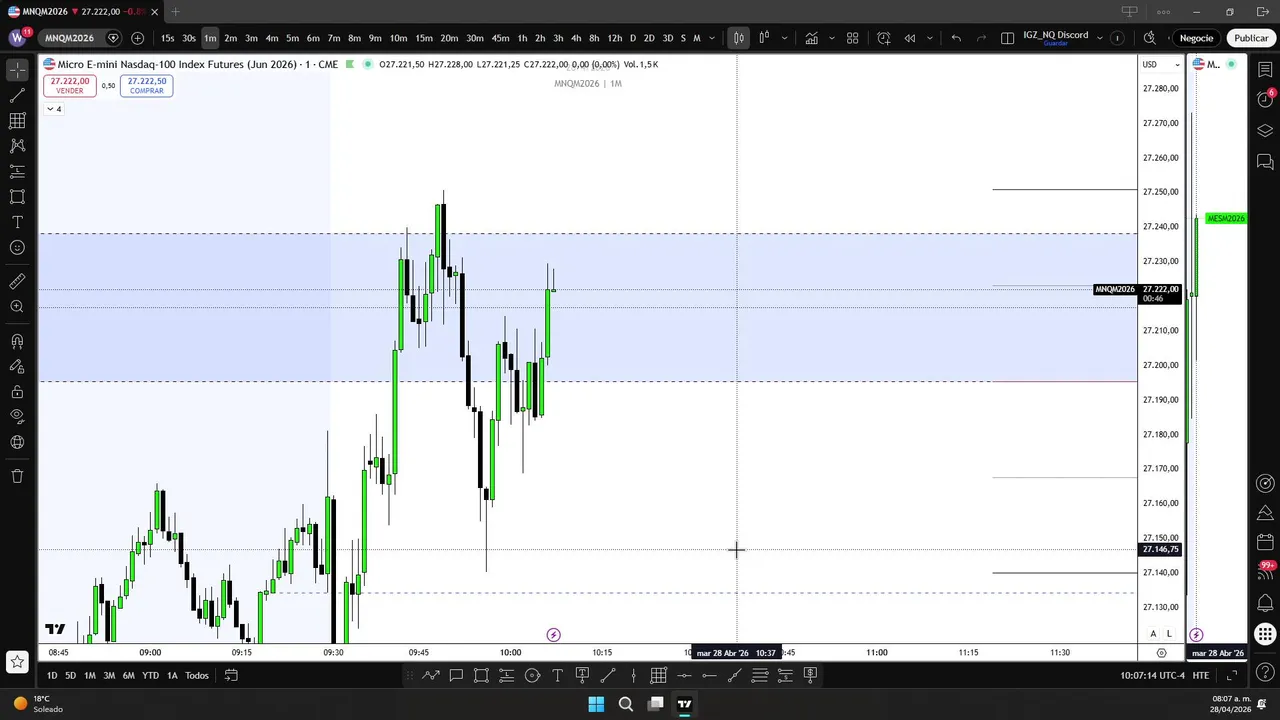Click the COMPRAR buy price button
Viewport: 1280px width, 720px height.
click(x=146, y=86)
